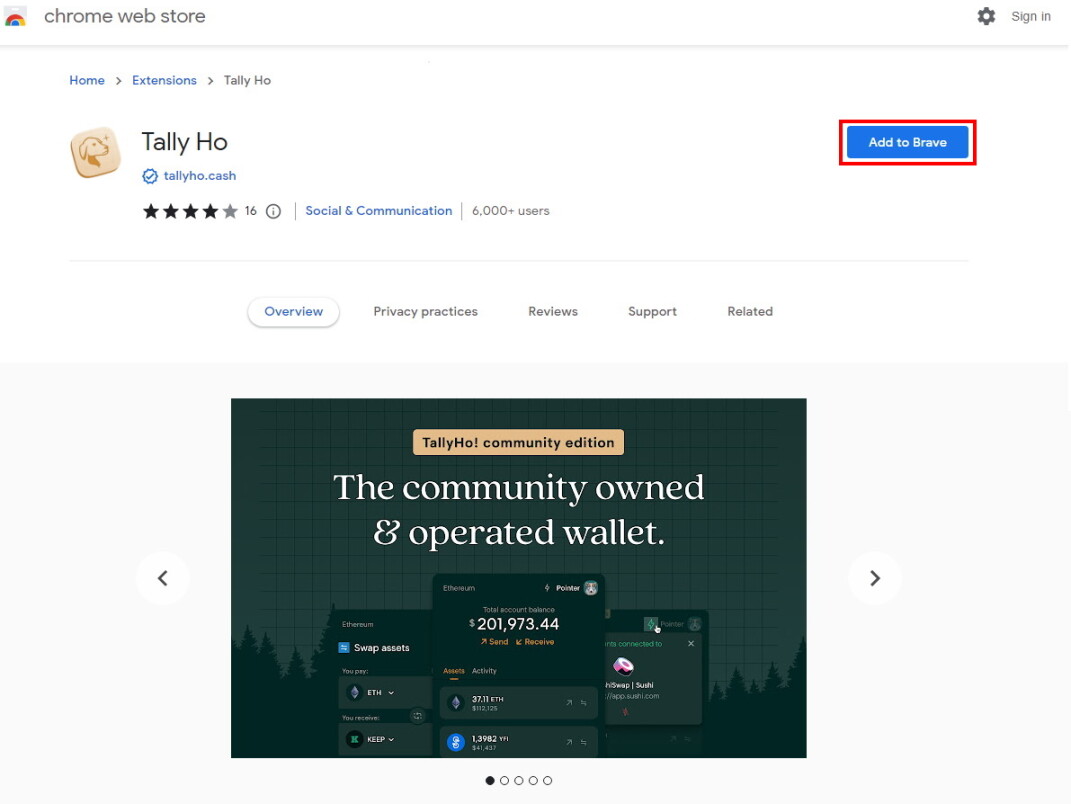Click the Tally Ho dog extension icon
Screen dimensions: 1071x804
[x=96, y=152]
